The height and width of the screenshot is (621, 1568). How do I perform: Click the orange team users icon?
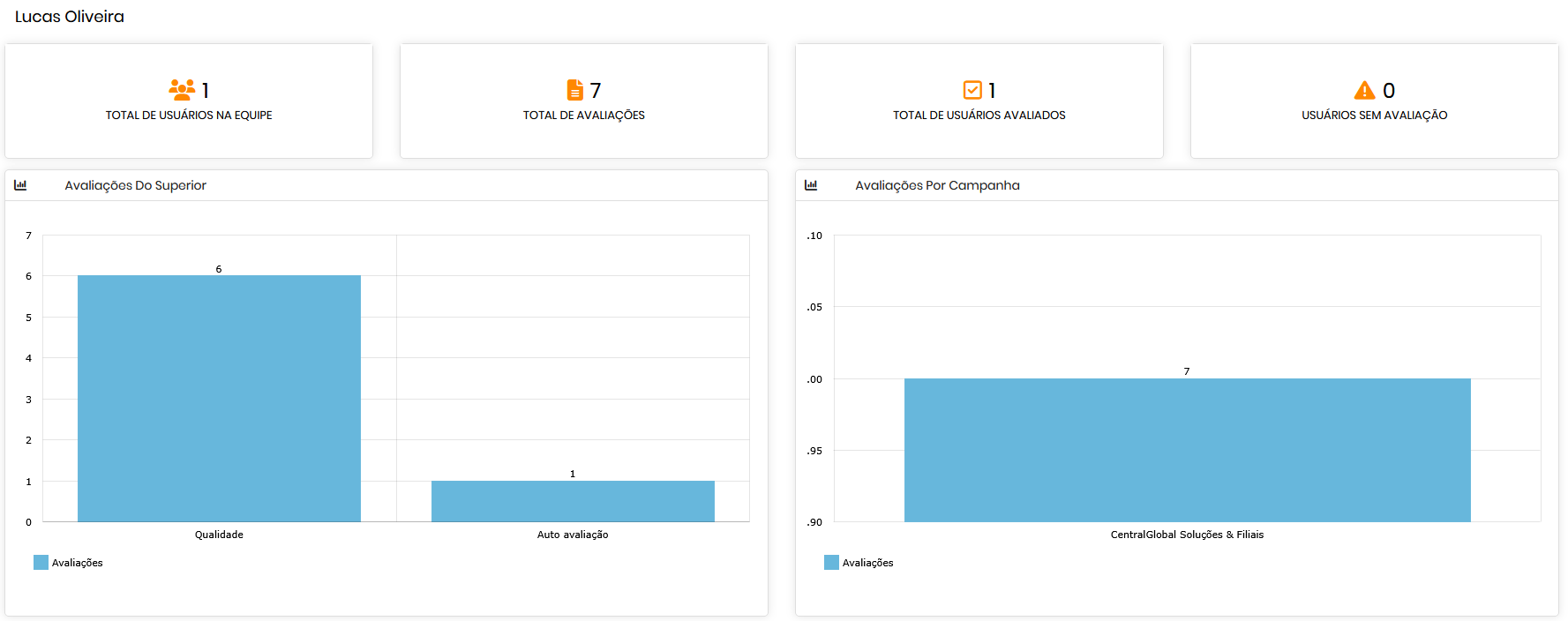pos(182,89)
